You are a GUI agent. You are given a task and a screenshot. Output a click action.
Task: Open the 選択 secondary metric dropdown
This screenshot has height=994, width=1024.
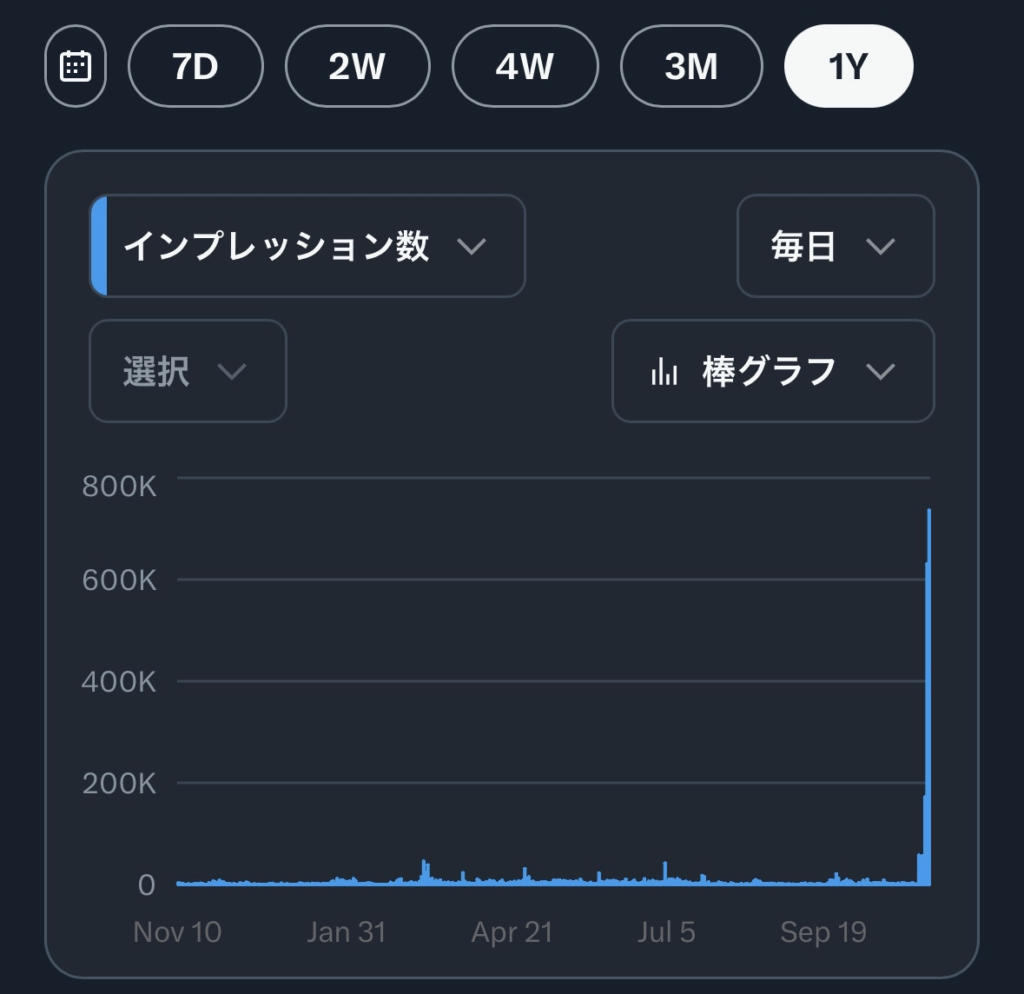pos(188,371)
